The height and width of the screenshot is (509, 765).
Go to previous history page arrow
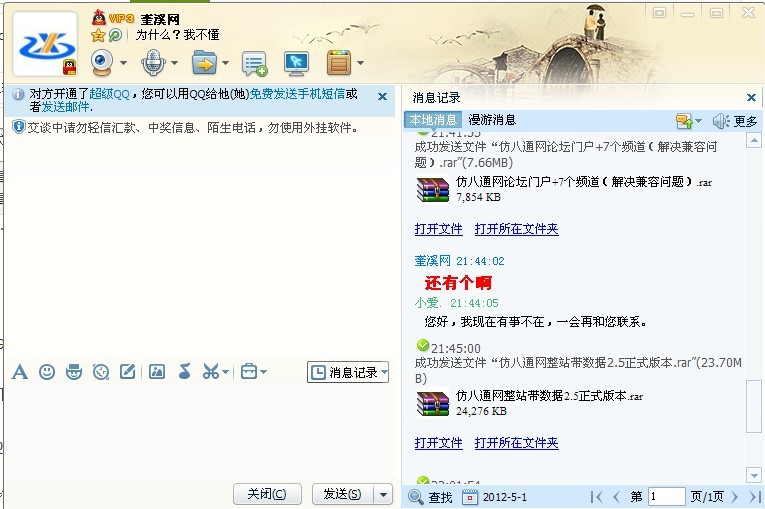pos(616,497)
